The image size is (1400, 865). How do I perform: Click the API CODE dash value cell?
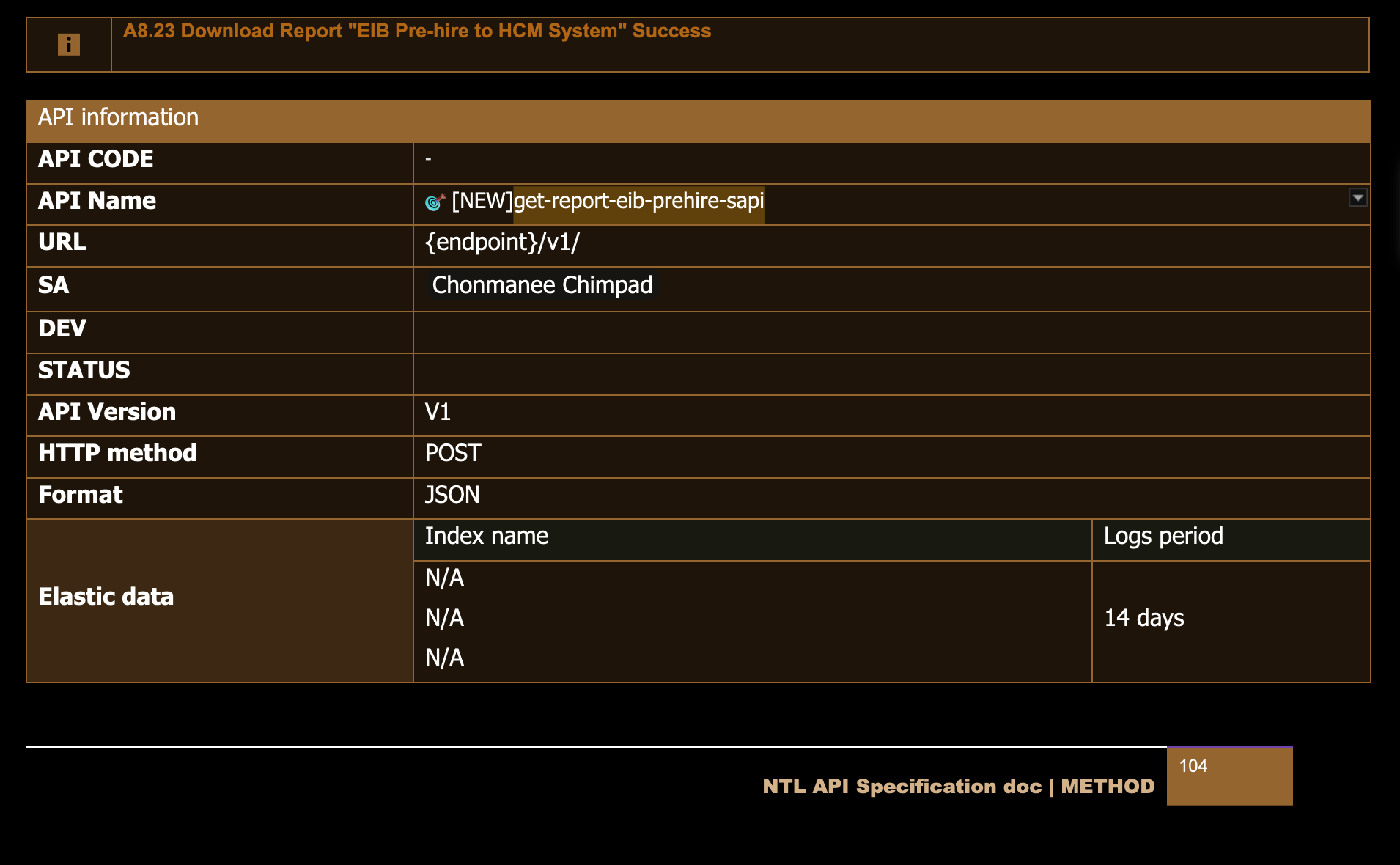[x=891, y=160]
